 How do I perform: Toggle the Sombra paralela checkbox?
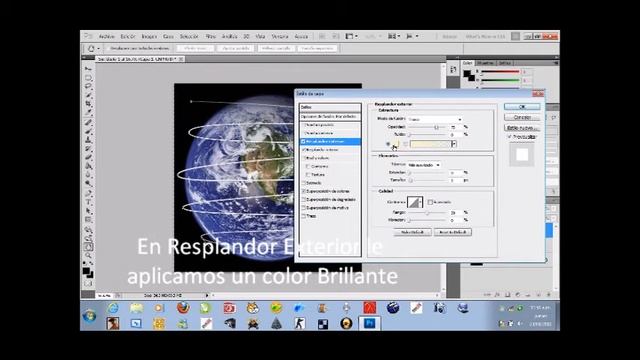(304, 125)
